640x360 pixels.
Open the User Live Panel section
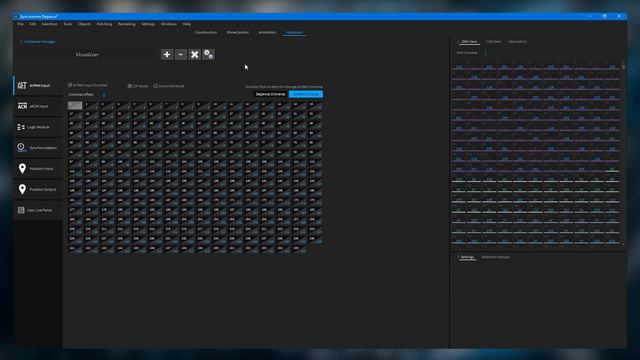point(38,210)
